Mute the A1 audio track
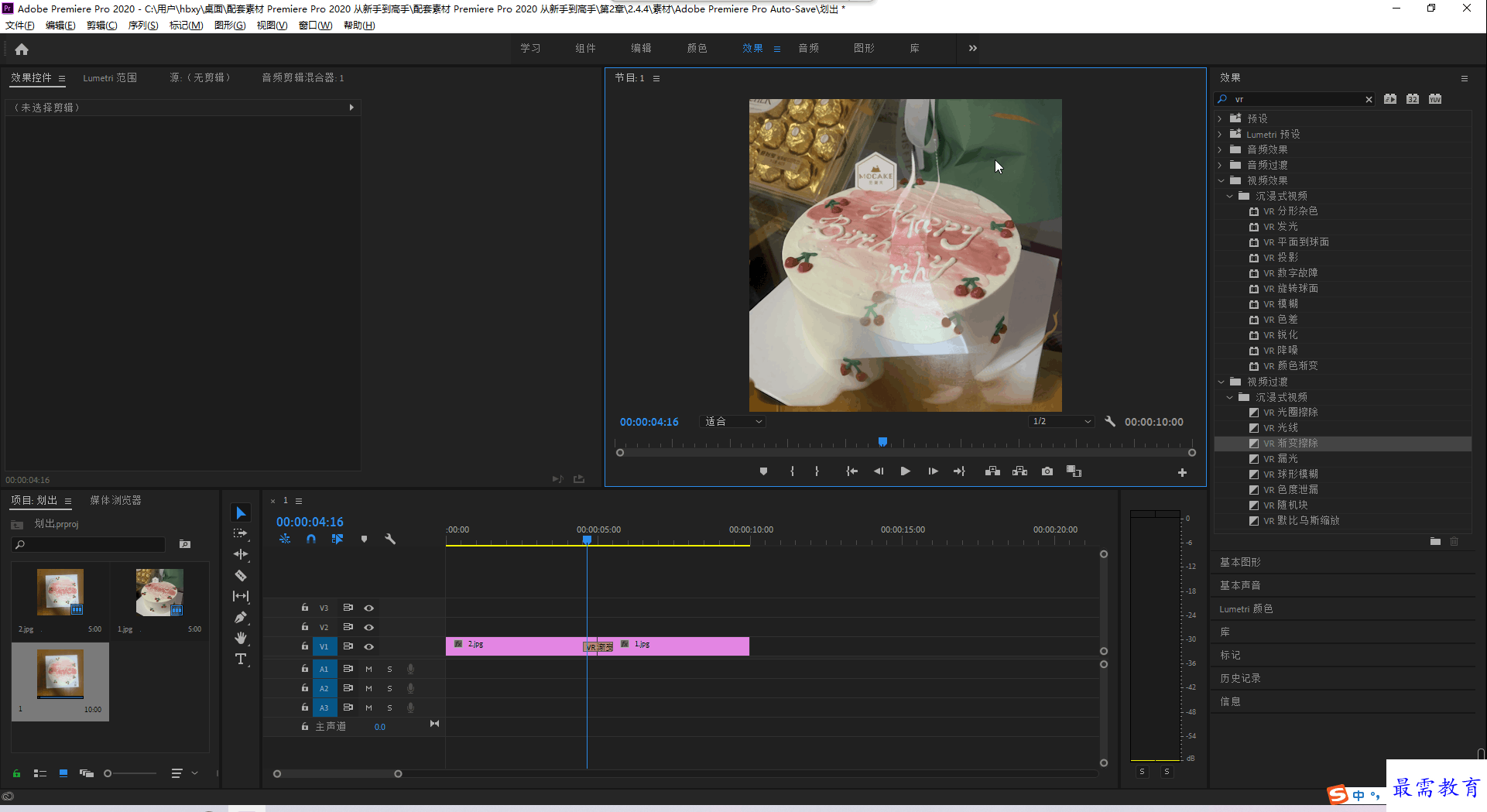Image resolution: width=1487 pixels, height=812 pixels. pyautogui.click(x=368, y=669)
